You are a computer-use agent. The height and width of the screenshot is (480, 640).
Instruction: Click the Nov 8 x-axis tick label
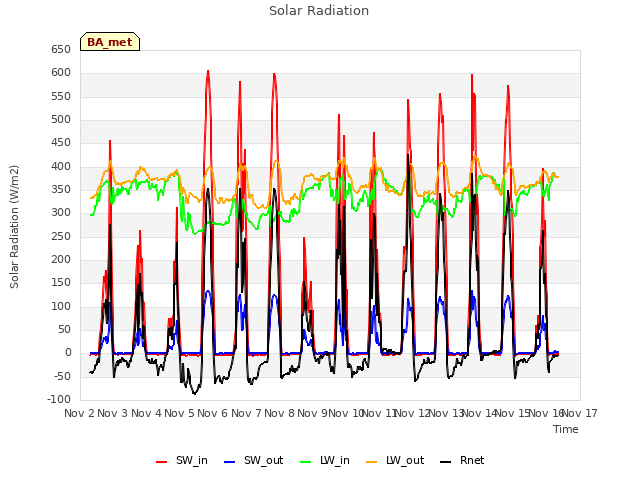pyautogui.click(x=279, y=413)
